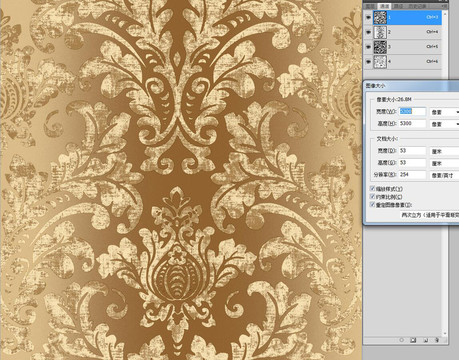Uncheck the 缩放样式 (Scale Styles) checkbox
Screen dimensions: 459x360
pos(372,189)
